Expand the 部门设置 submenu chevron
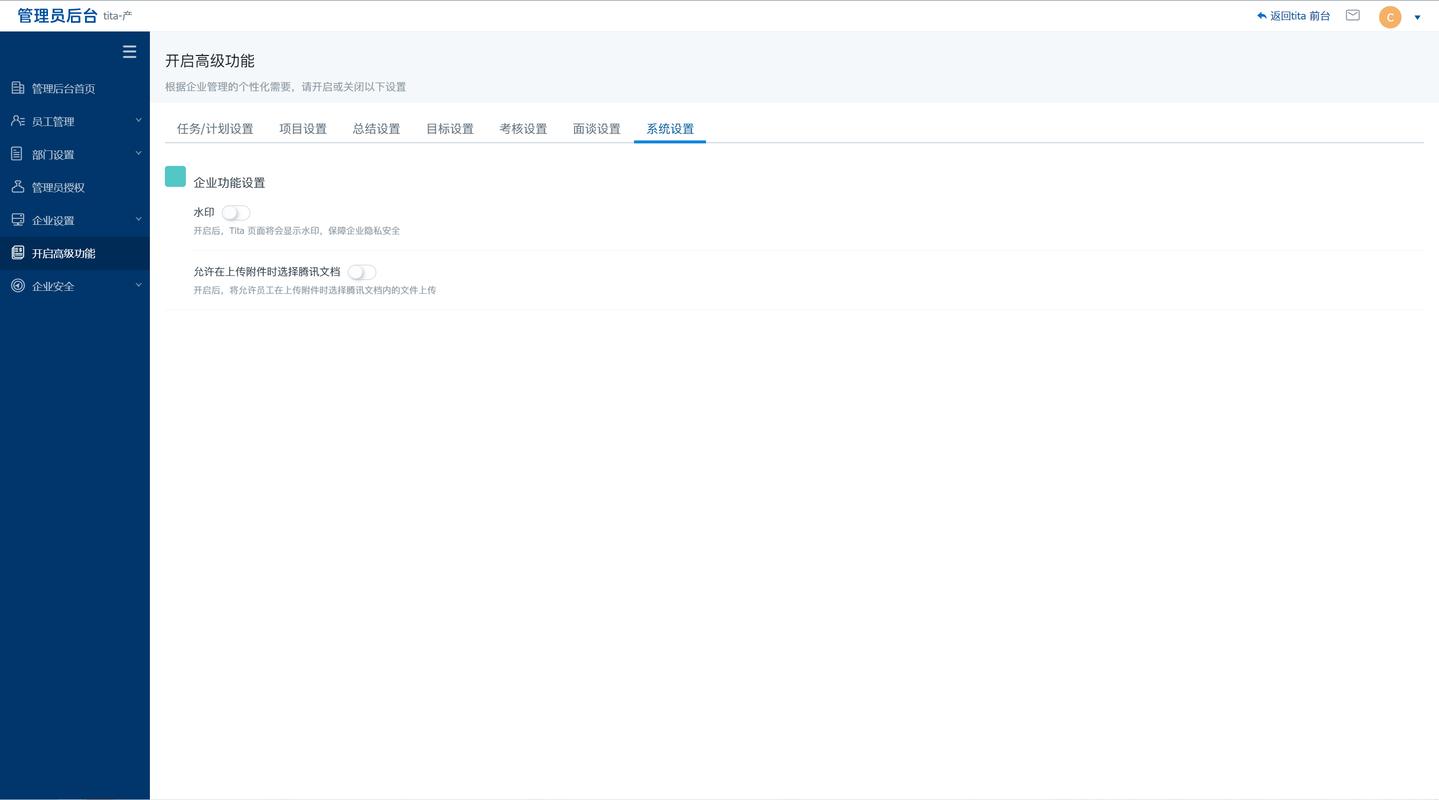 point(139,153)
